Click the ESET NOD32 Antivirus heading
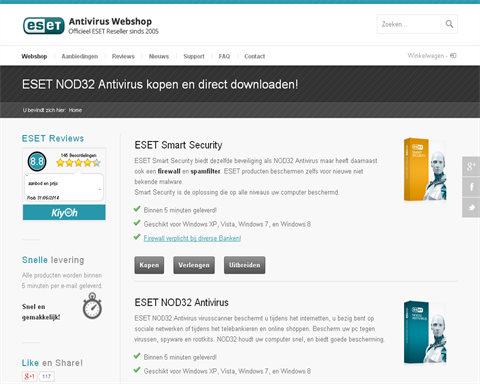Screen dimensions: 480x384 click(x=182, y=302)
